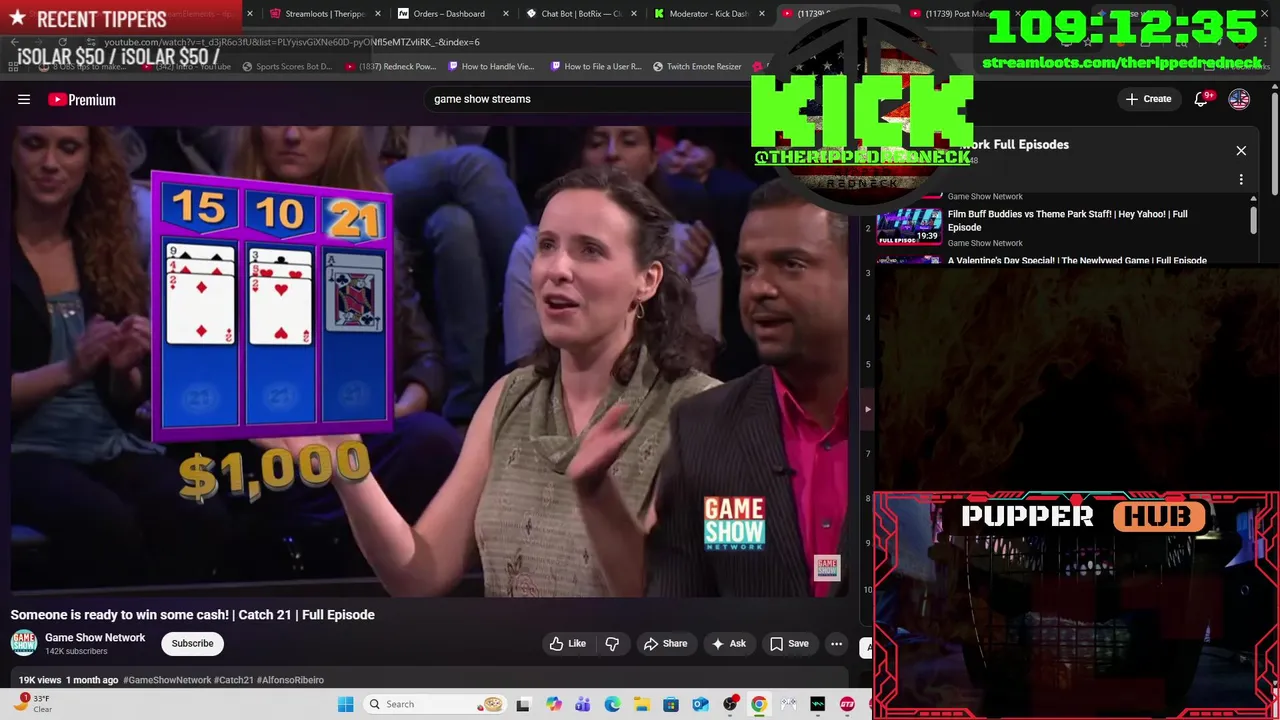Click the Ask button under video
This screenshot has height=720, width=1280.
point(728,644)
